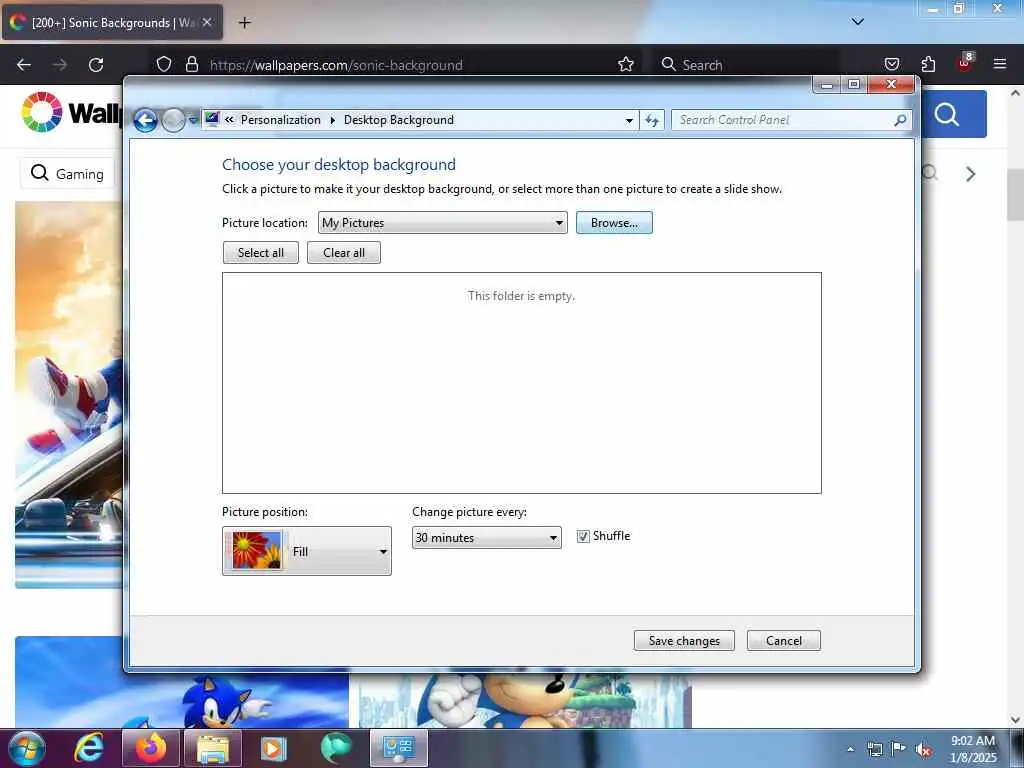Click Cancel in Desktop Background dialog
The width and height of the screenshot is (1024, 768).
[x=784, y=641]
